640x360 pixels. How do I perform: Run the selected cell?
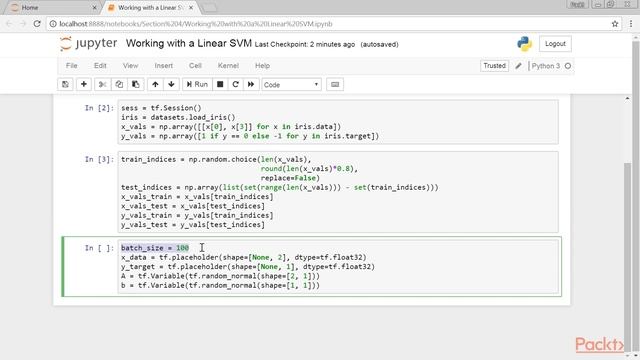pyautogui.click(x=197, y=84)
